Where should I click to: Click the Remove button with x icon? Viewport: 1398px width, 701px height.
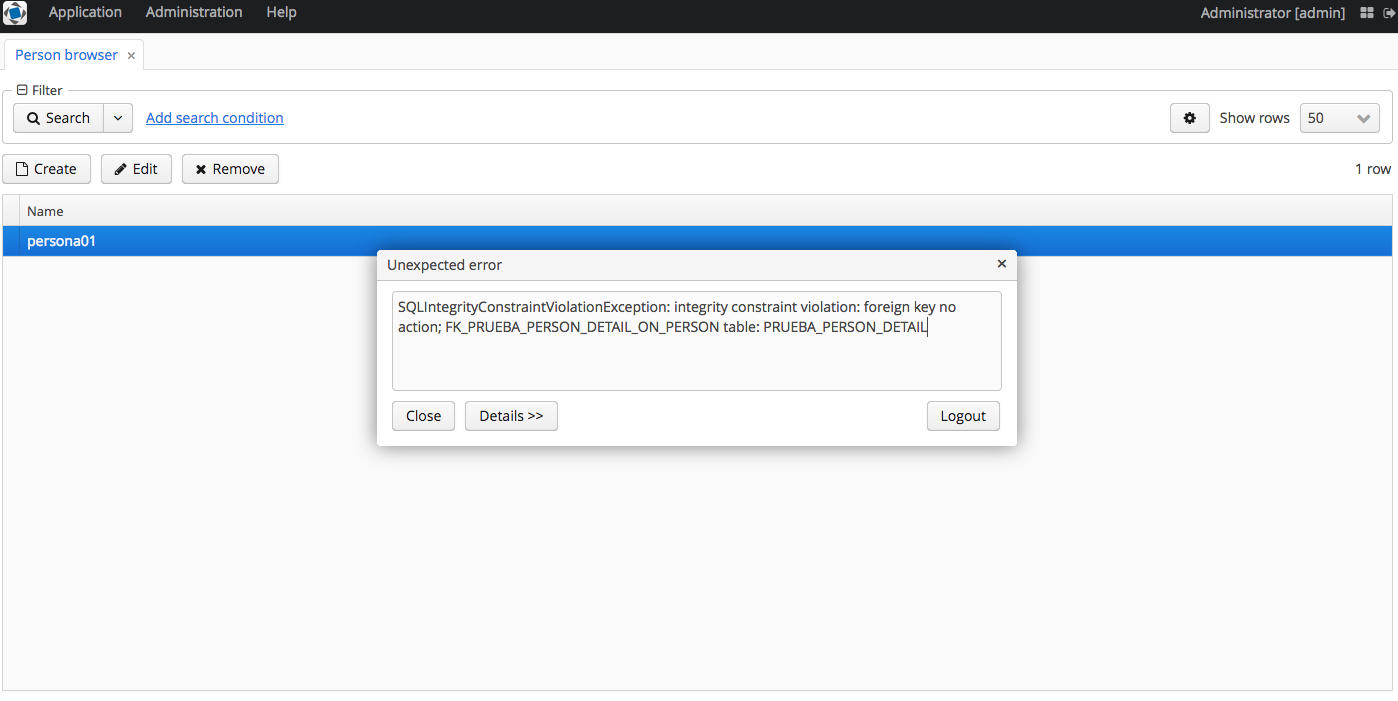click(230, 169)
